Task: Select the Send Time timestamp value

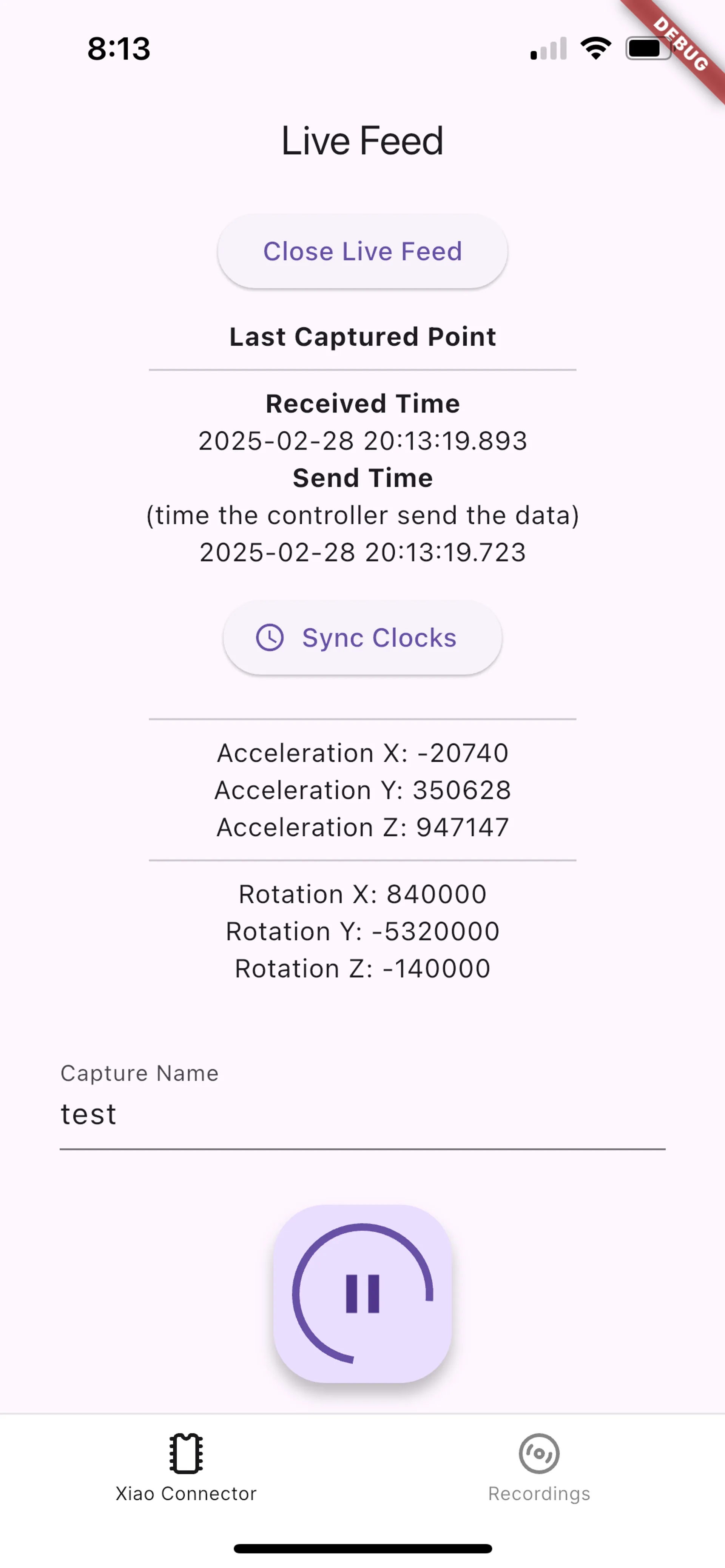Action: pos(362,552)
